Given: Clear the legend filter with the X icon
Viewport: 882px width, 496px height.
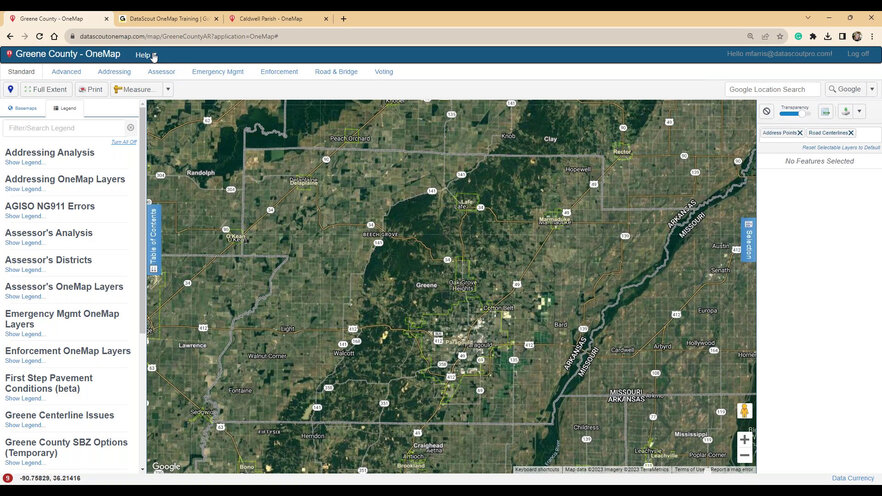Looking at the screenshot, I should [x=130, y=128].
